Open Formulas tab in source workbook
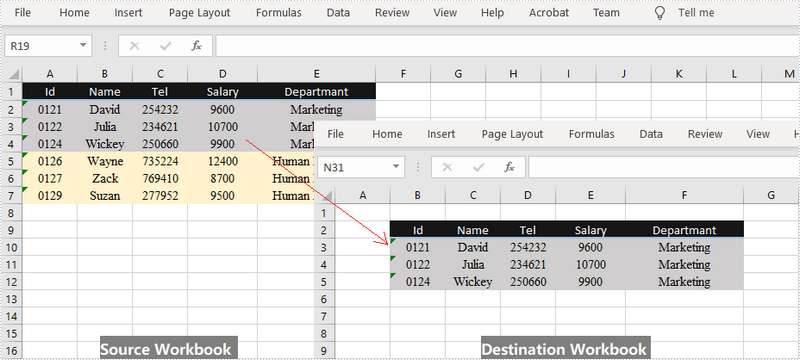Image resolution: width=800 pixels, height=360 pixels. [x=279, y=13]
